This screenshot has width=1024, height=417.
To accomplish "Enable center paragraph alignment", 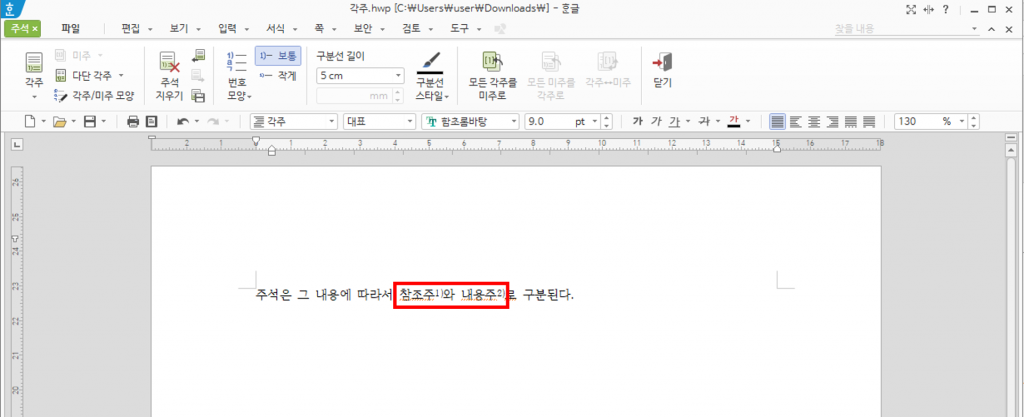I will click(815, 121).
